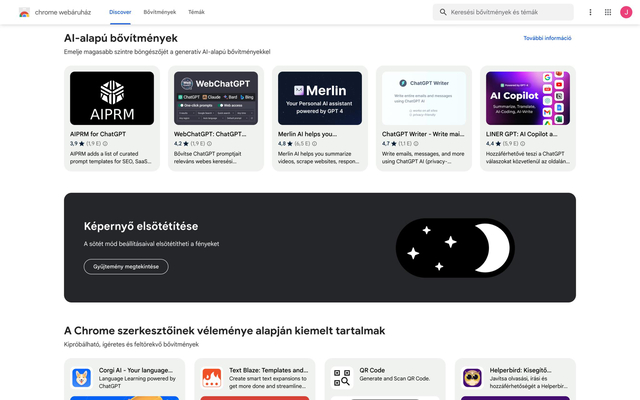Click the Bővítse ChatGPT promptjait description
This screenshot has height=400, width=640.
[207, 158]
